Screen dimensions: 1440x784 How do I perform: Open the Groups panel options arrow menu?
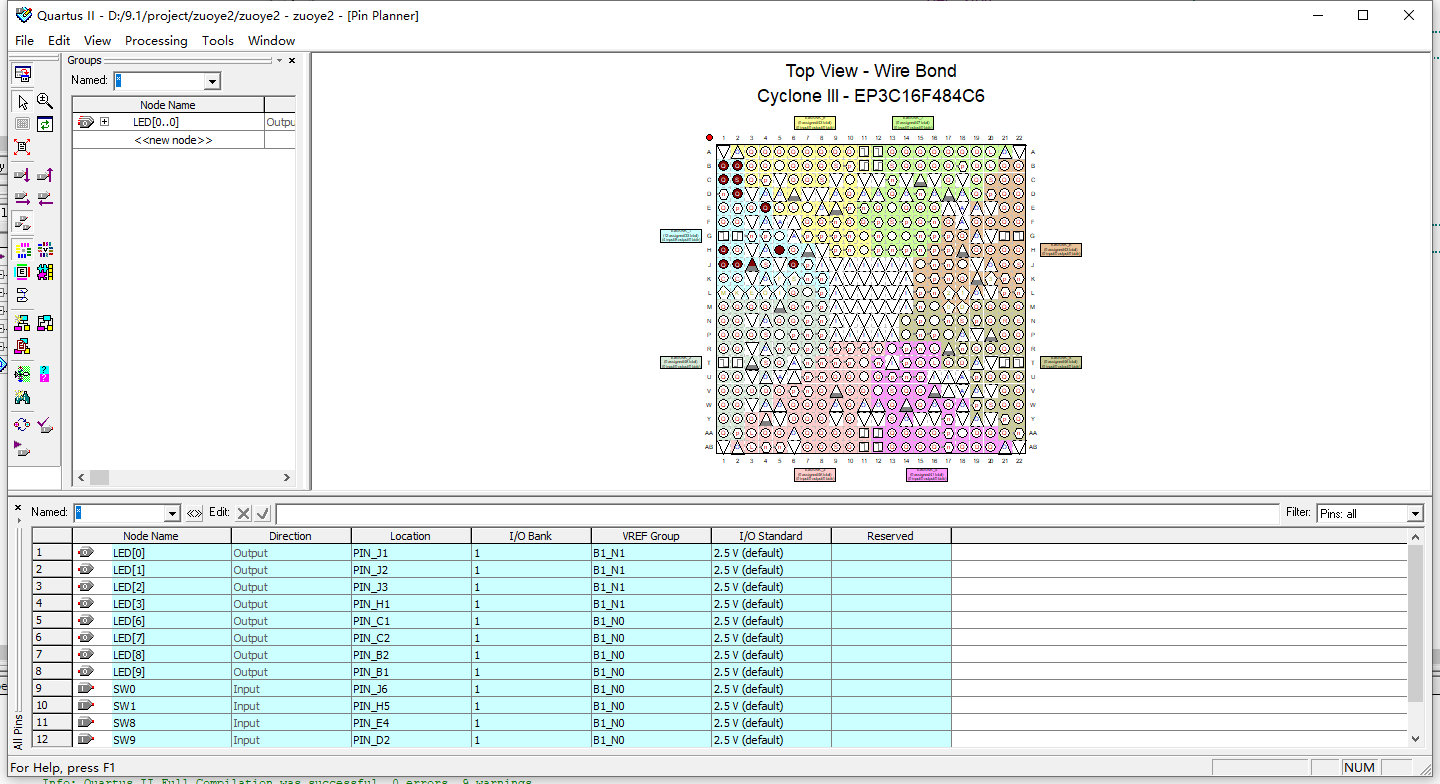pos(279,61)
